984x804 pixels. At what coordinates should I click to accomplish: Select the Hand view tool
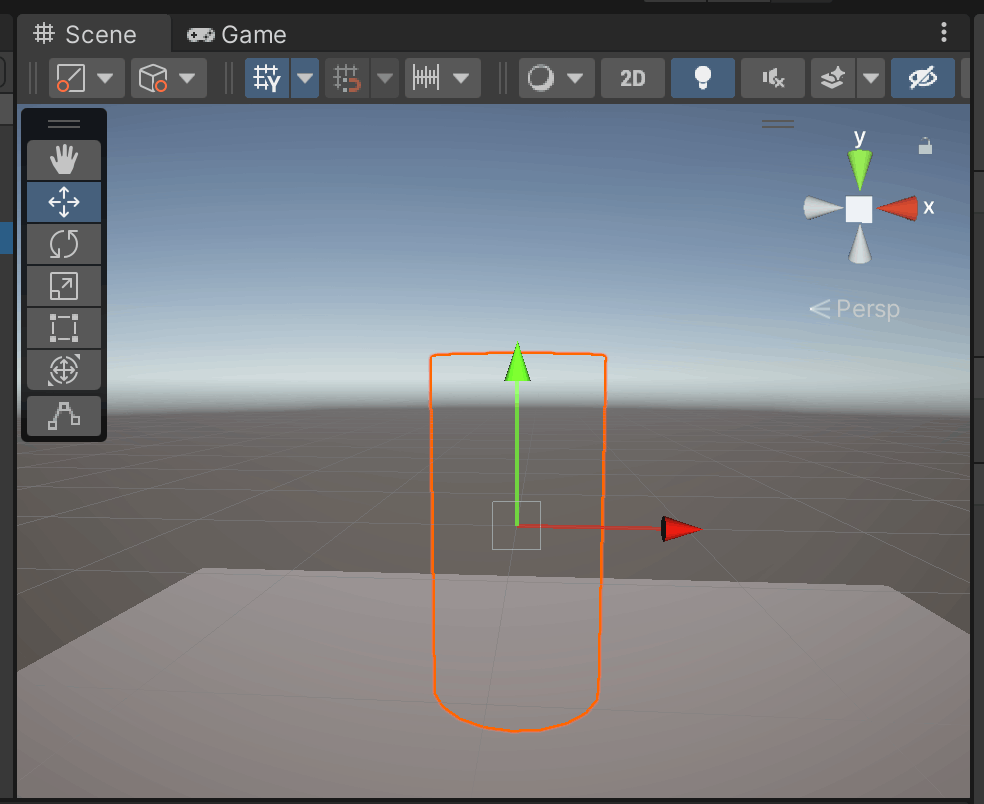[x=64, y=160]
